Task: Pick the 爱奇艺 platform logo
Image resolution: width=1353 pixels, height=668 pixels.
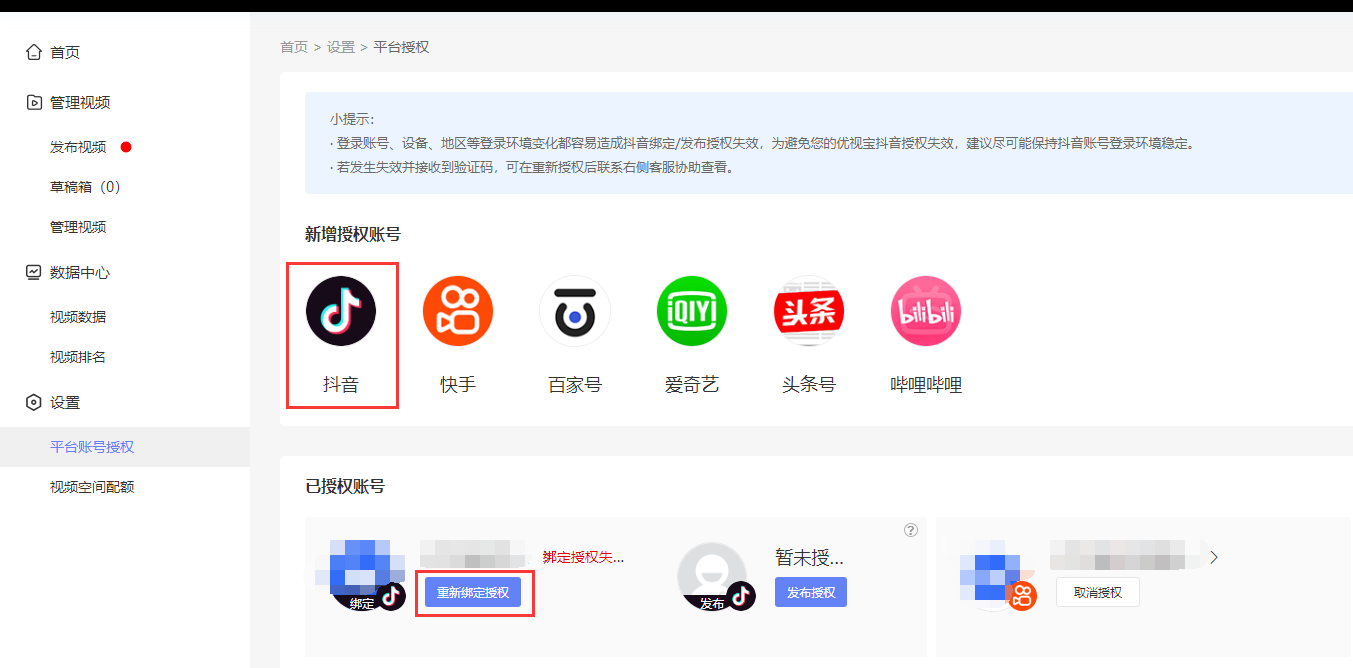Action: 692,311
